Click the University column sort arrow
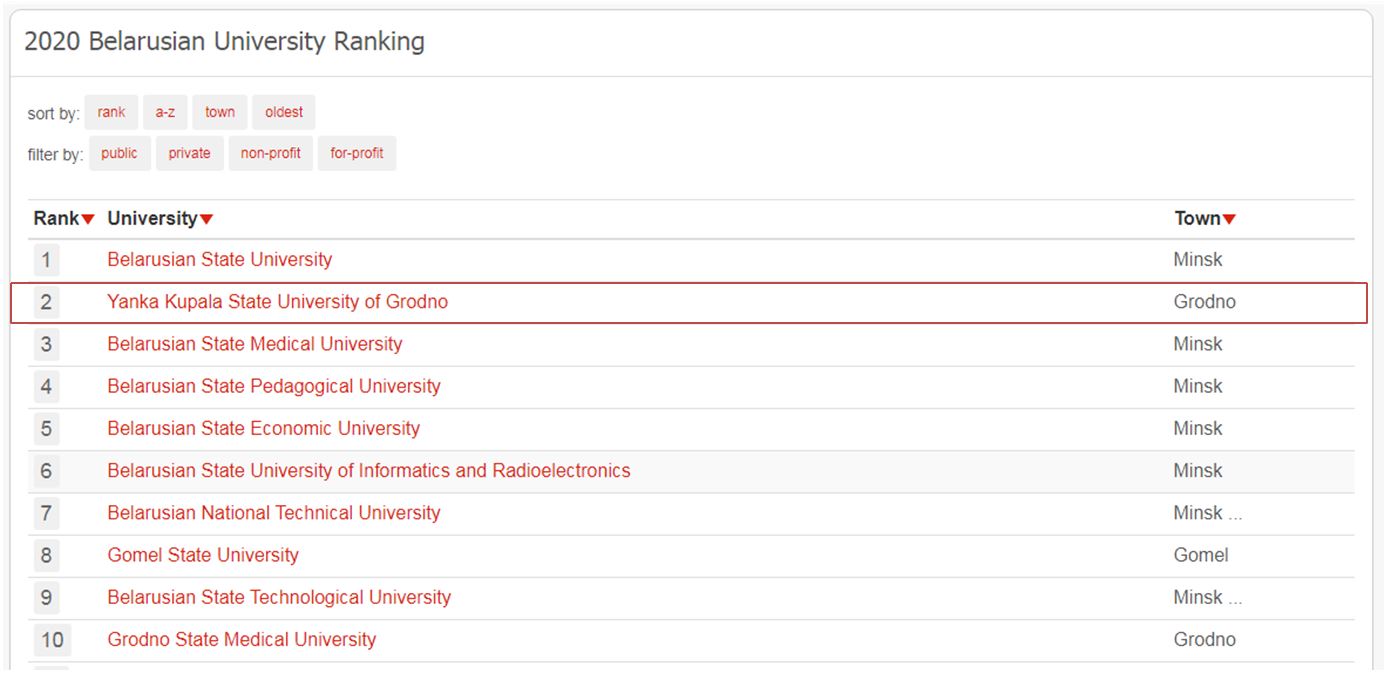 [x=207, y=219]
